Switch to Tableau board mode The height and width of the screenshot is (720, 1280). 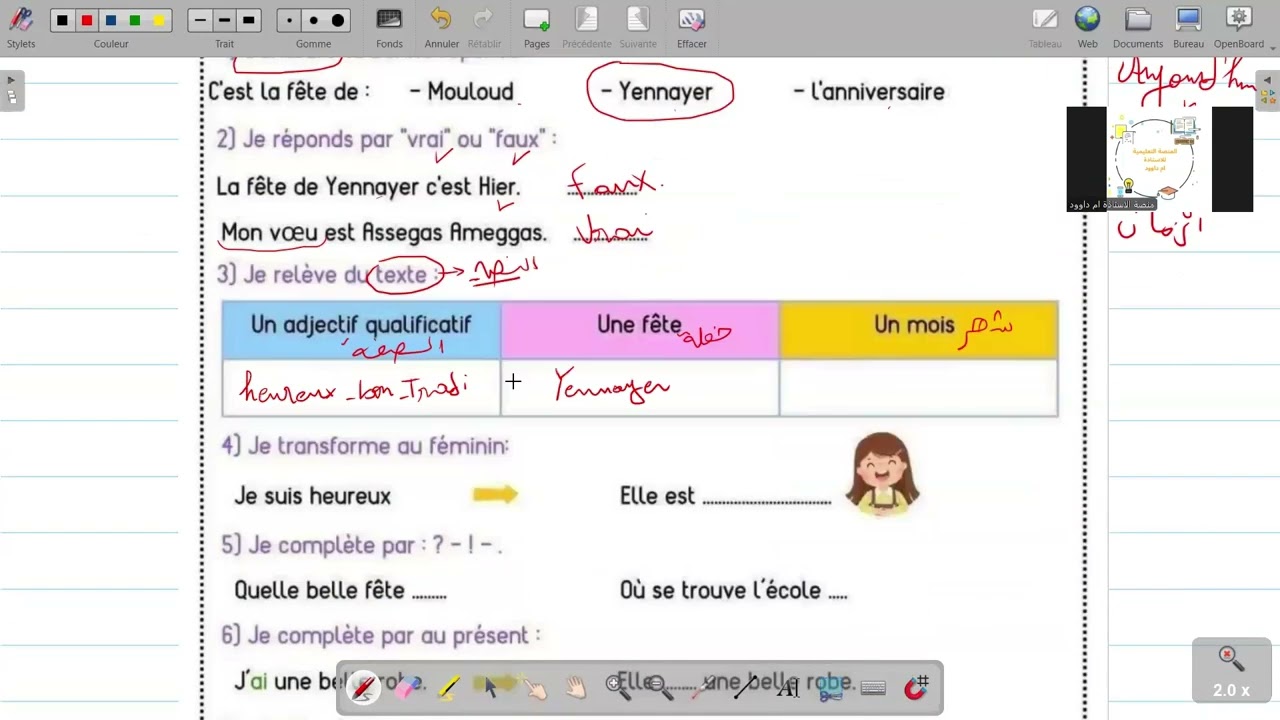1045,27
